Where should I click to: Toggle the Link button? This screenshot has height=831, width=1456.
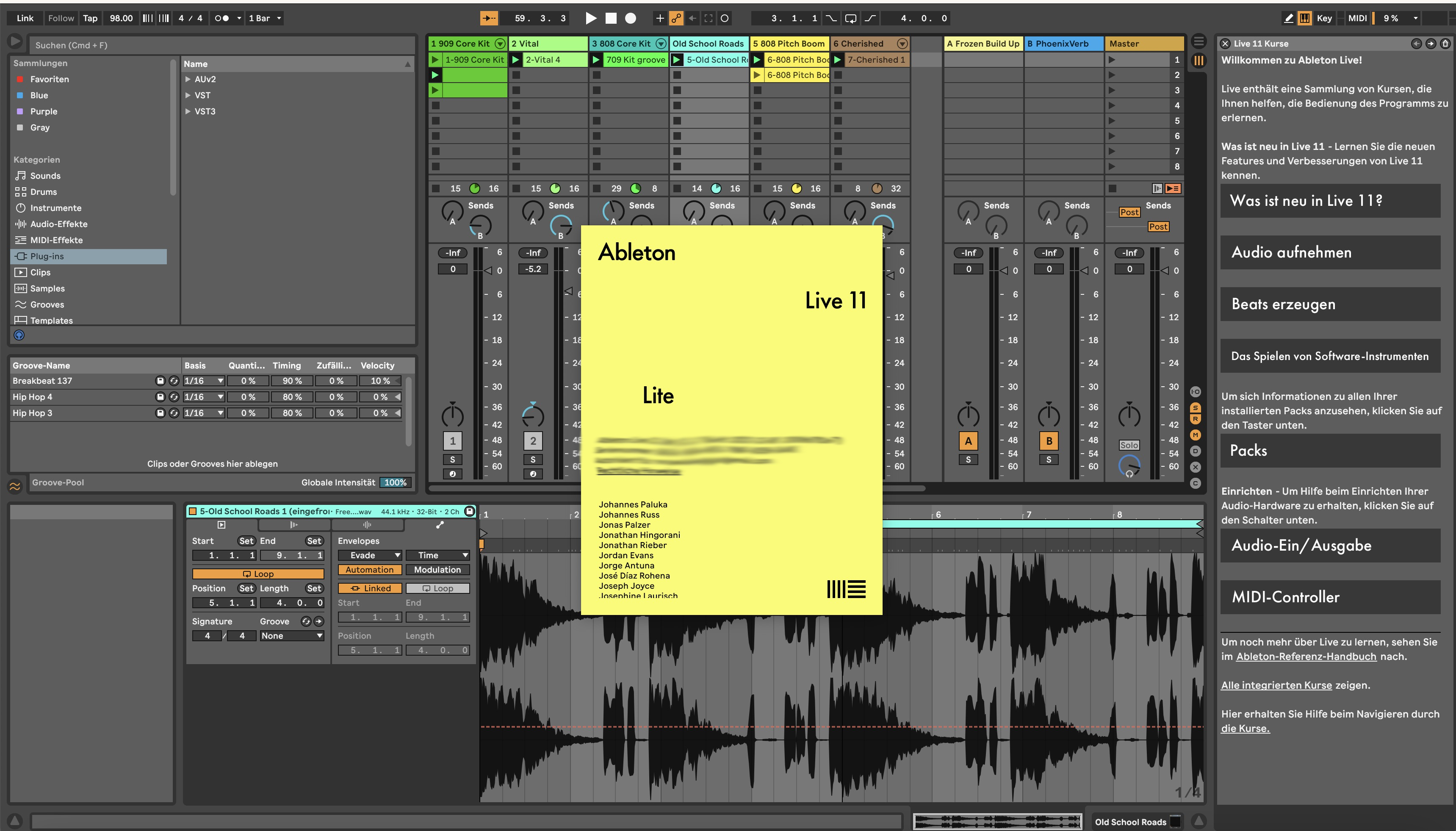click(25, 18)
